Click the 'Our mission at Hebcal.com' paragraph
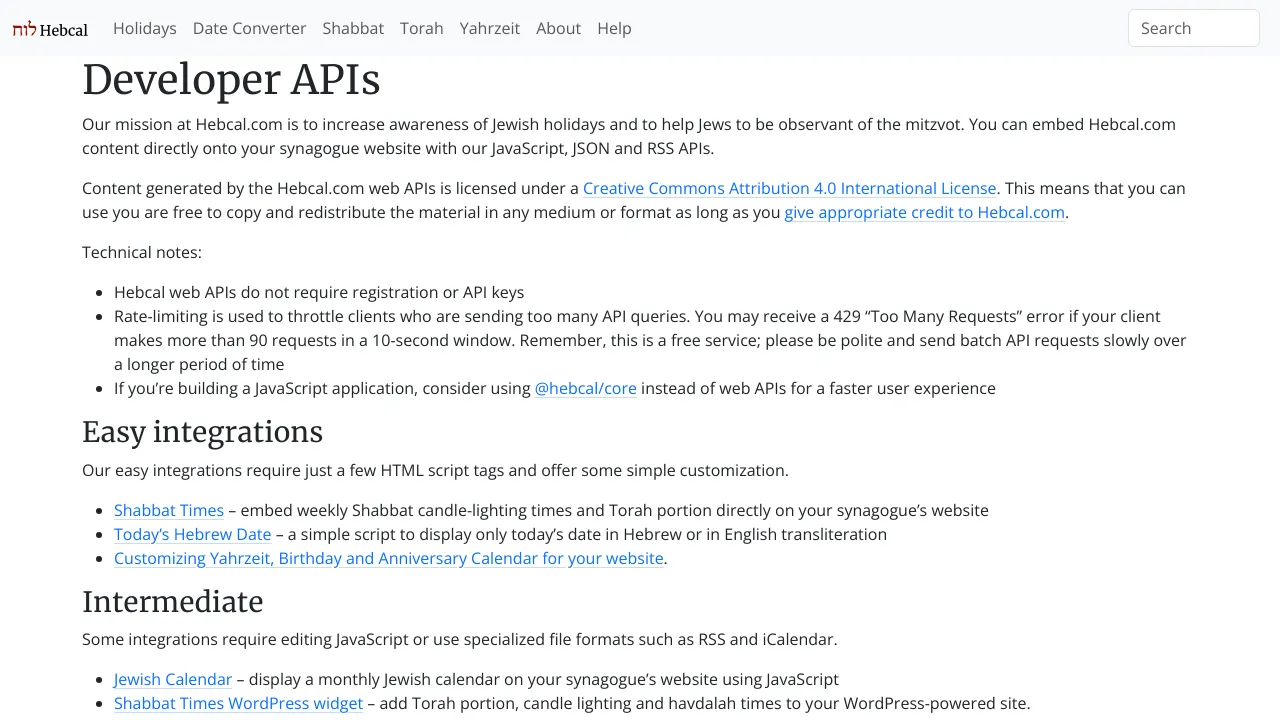This screenshot has width=1280, height=720. [x=629, y=136]
